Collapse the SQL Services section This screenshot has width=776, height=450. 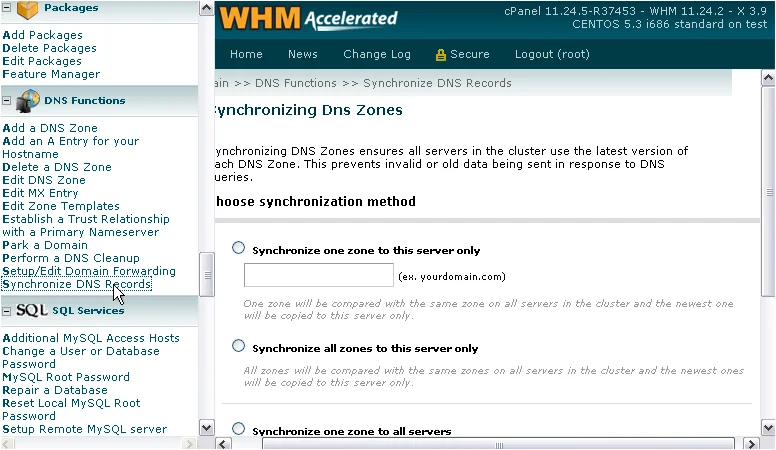7,311
